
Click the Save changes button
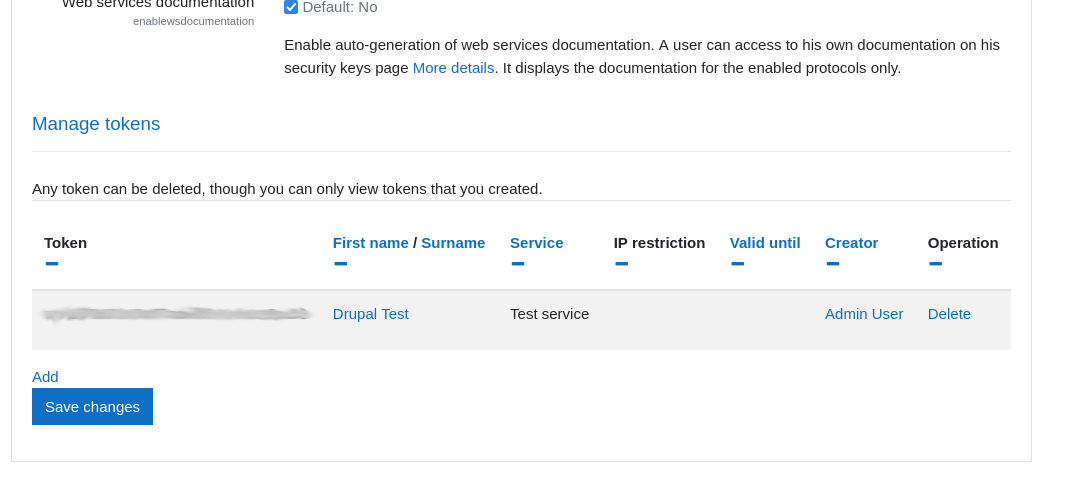92,407
